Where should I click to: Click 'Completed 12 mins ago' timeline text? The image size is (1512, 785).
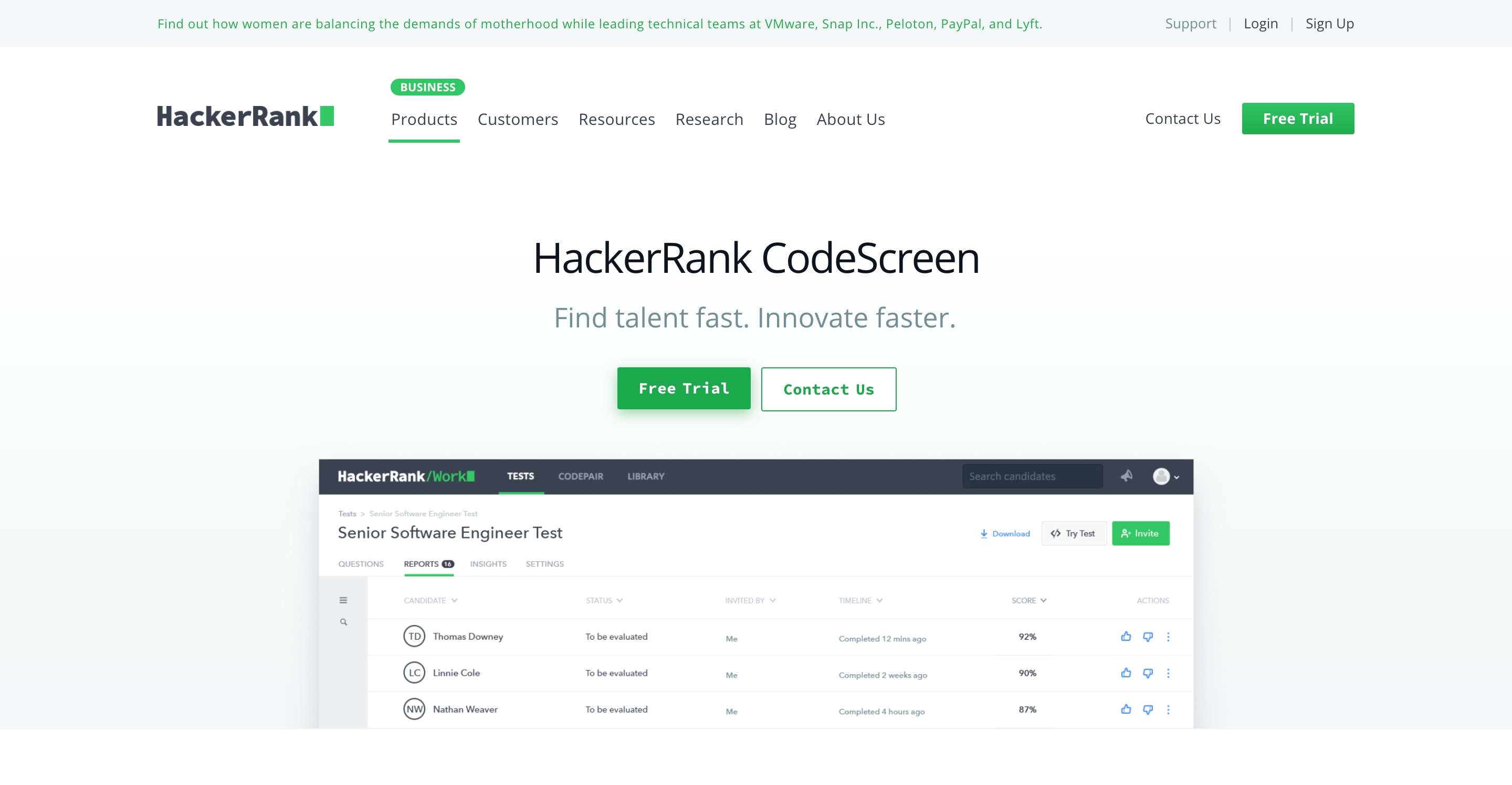[x=882, y=639]
